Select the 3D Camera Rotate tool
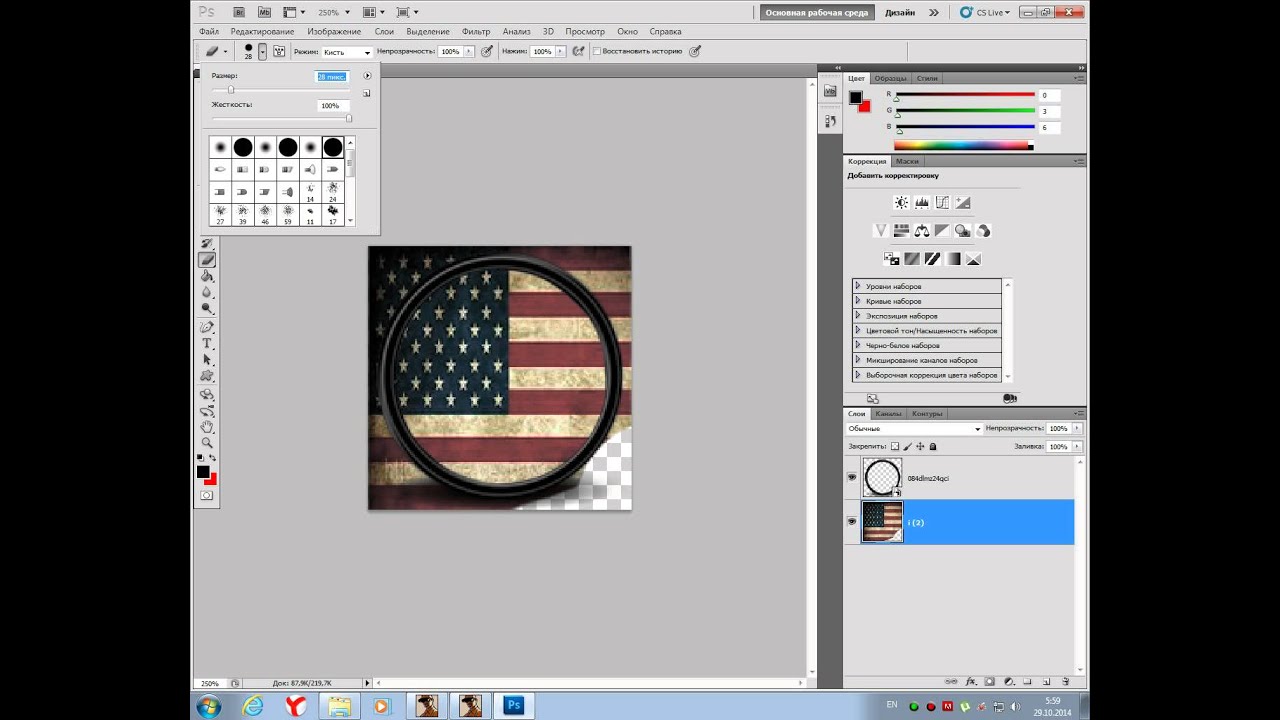This screenshot has height=720, width=1280. [207, 410]
